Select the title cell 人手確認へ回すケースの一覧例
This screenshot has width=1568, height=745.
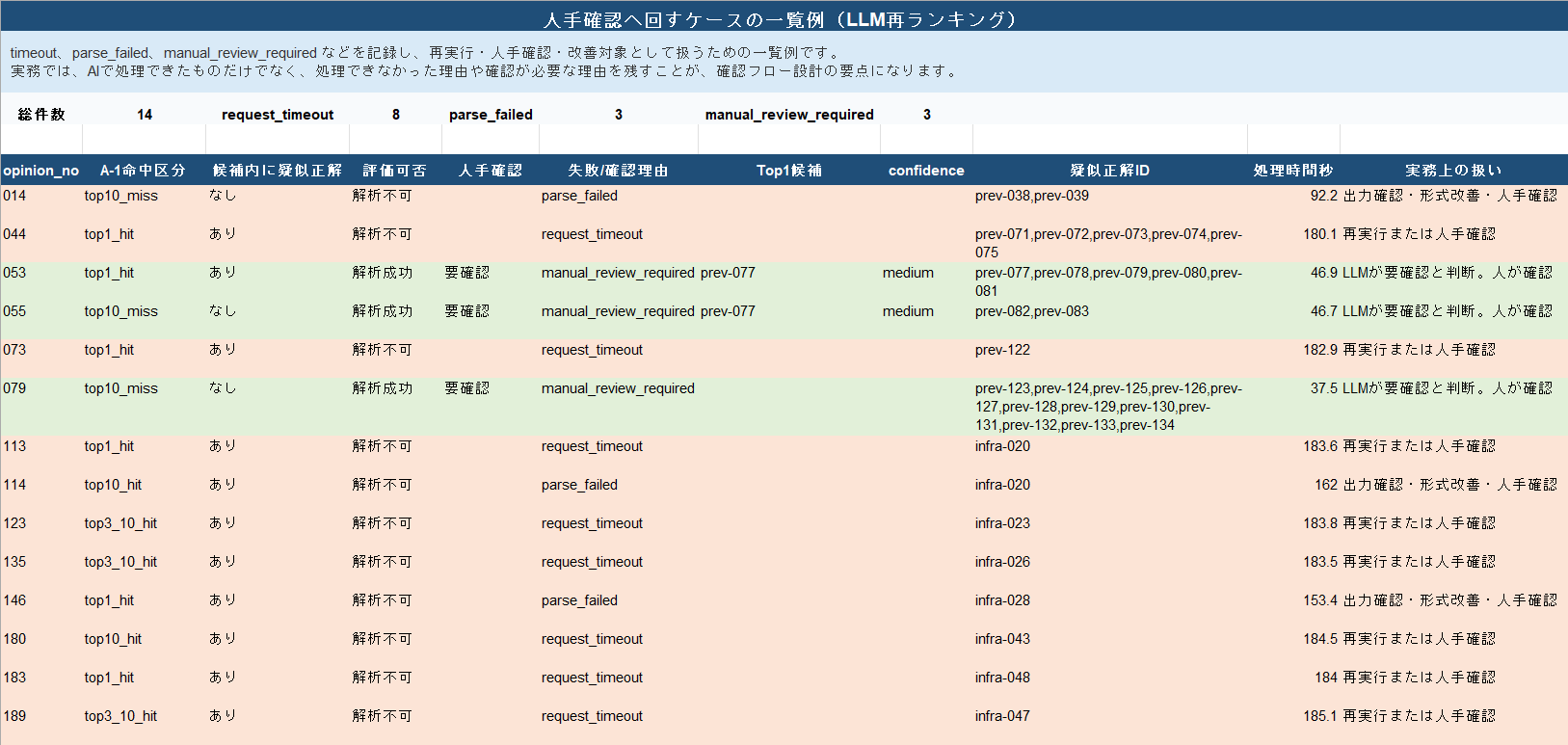[784, 18]
